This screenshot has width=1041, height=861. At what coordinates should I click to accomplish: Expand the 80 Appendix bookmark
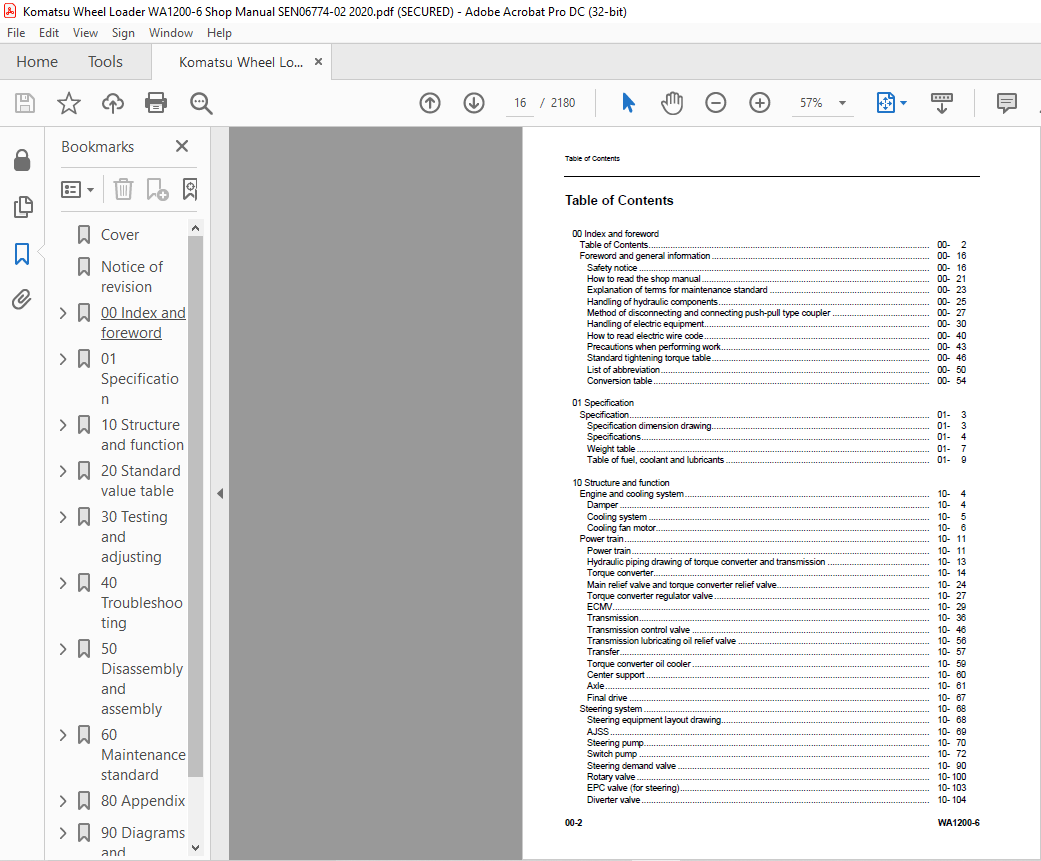point(63,801)
